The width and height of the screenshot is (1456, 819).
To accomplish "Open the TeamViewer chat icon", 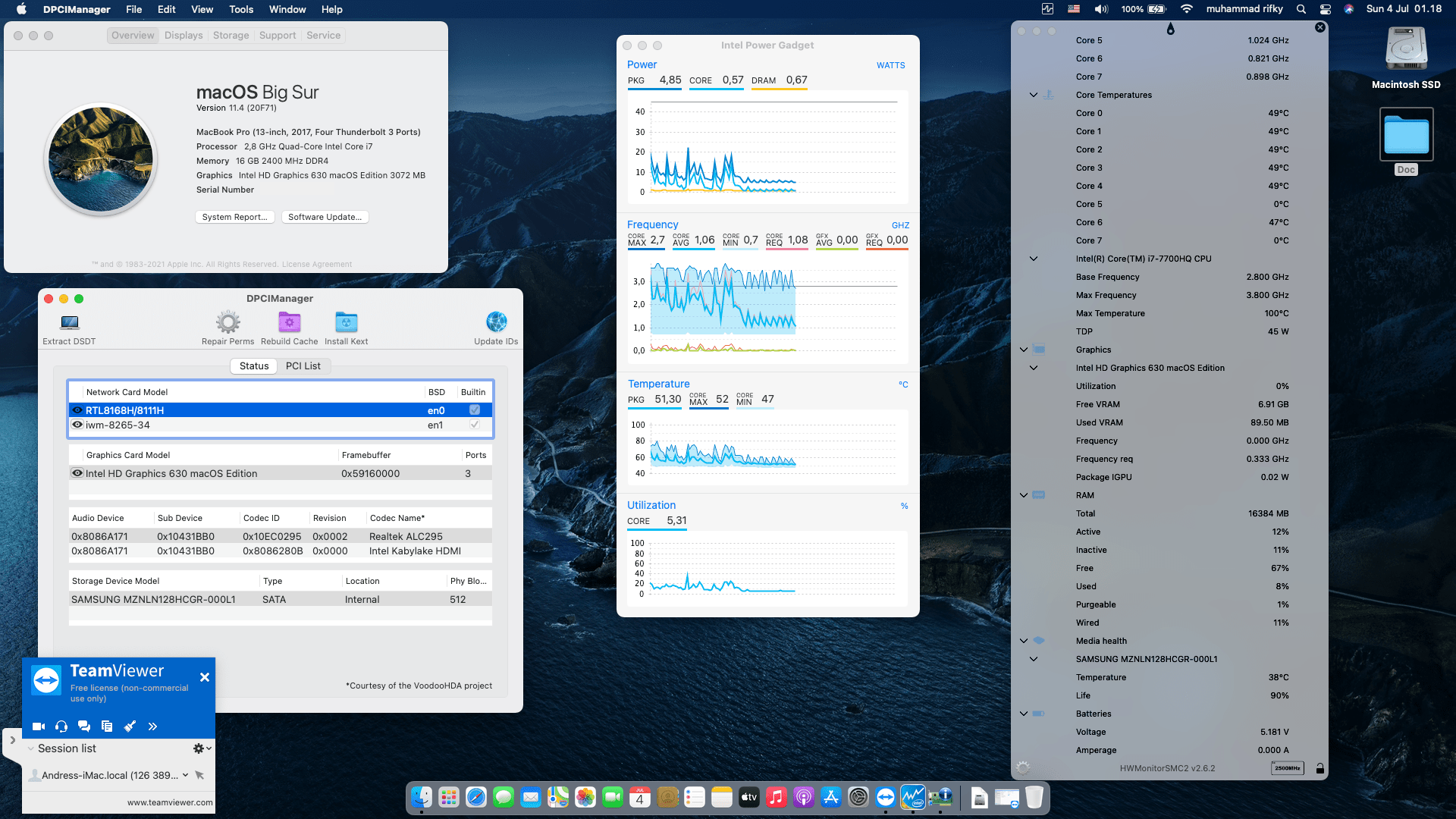I will point(84,726).
